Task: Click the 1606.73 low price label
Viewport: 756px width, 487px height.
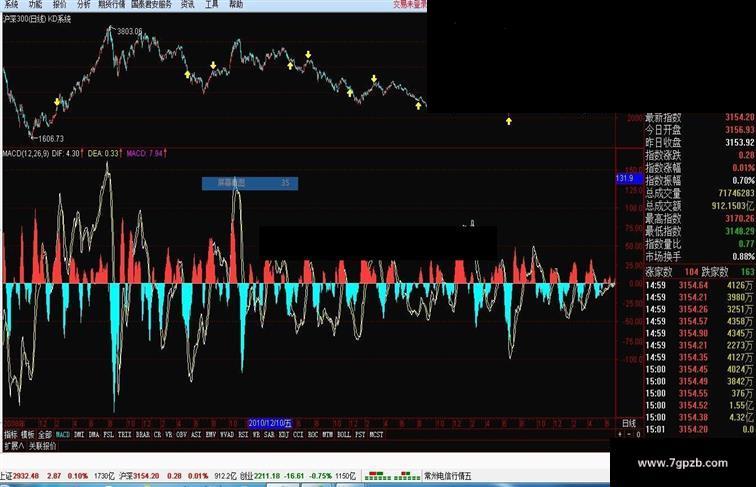Action: [x=51, y=139]
